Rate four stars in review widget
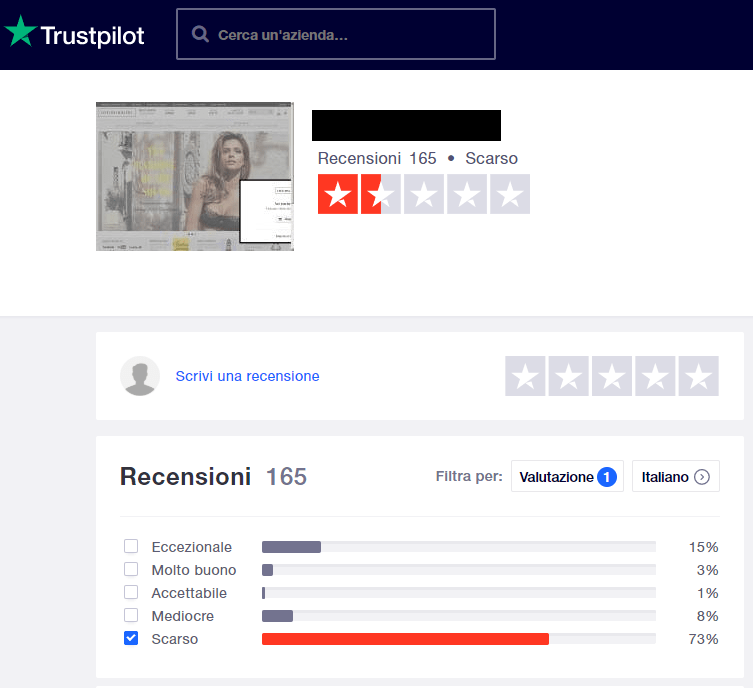The width and height of the screenshot is (753, 688). click(655, 376)
